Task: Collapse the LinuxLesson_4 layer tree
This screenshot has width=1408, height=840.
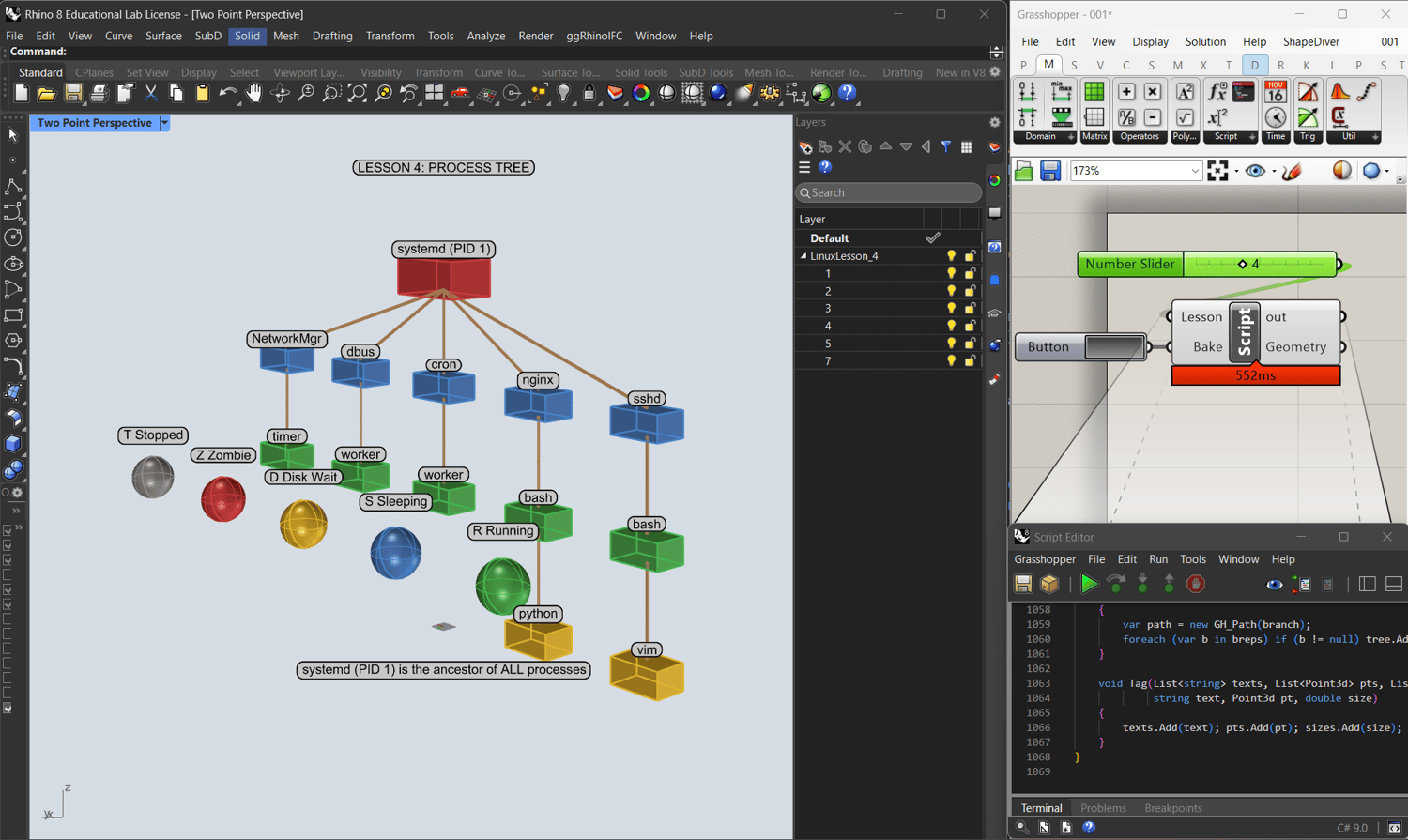Action: 803,256
